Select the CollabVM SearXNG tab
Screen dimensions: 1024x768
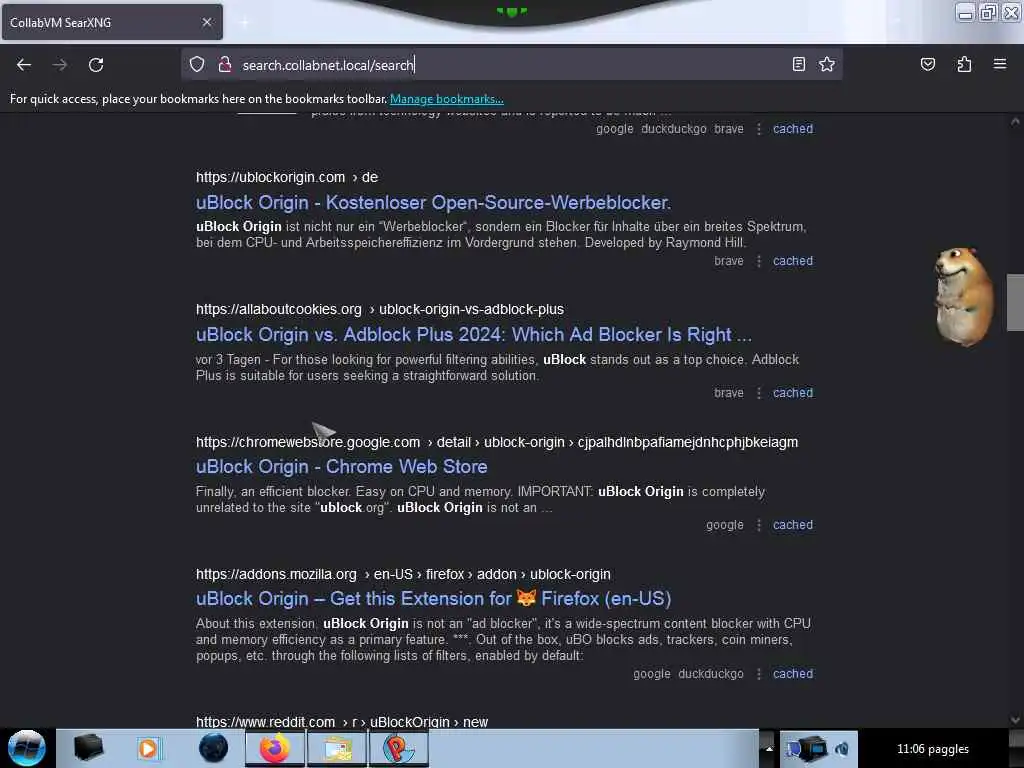(112, 22)
